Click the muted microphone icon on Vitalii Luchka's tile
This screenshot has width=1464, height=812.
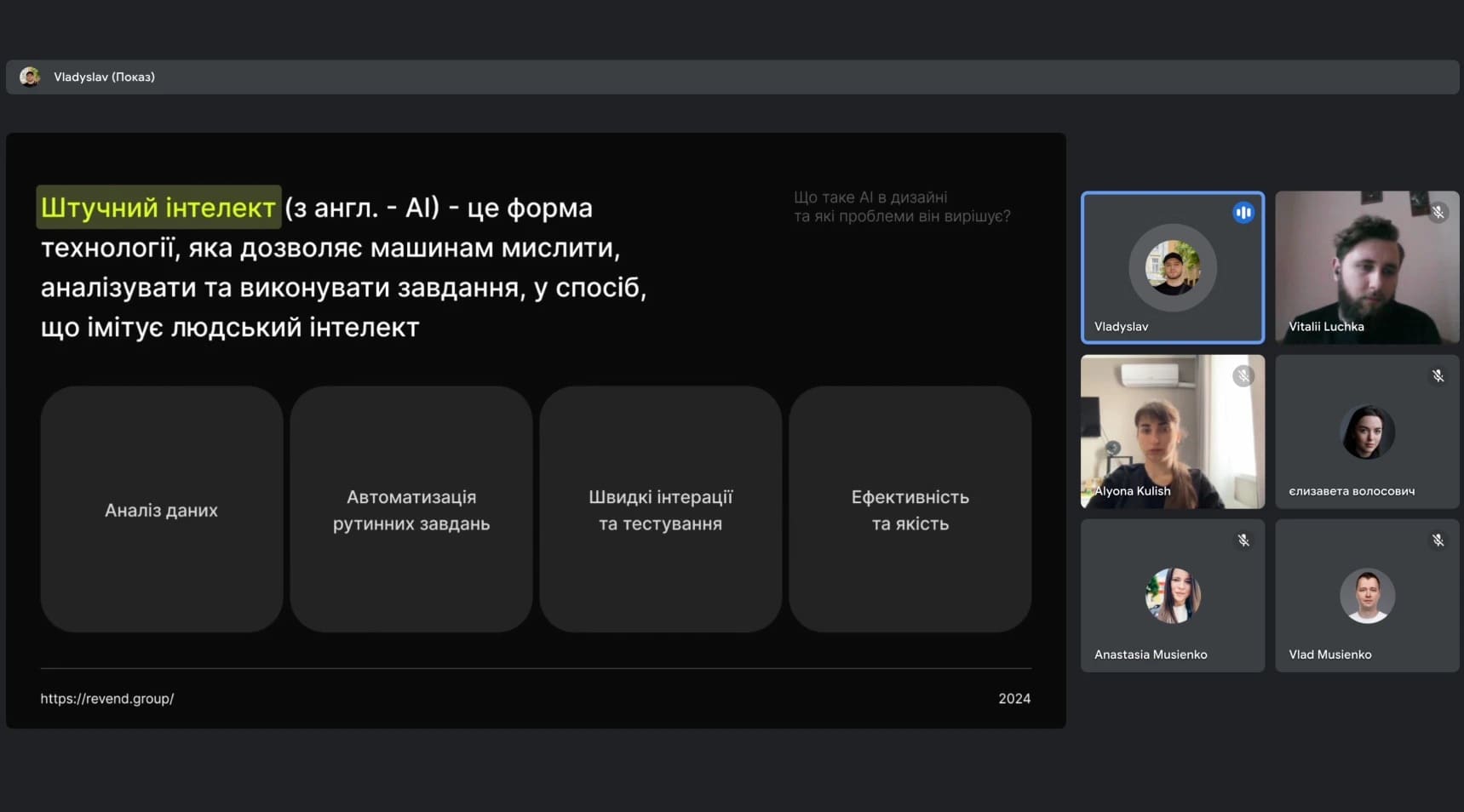tap(1438, 213)
